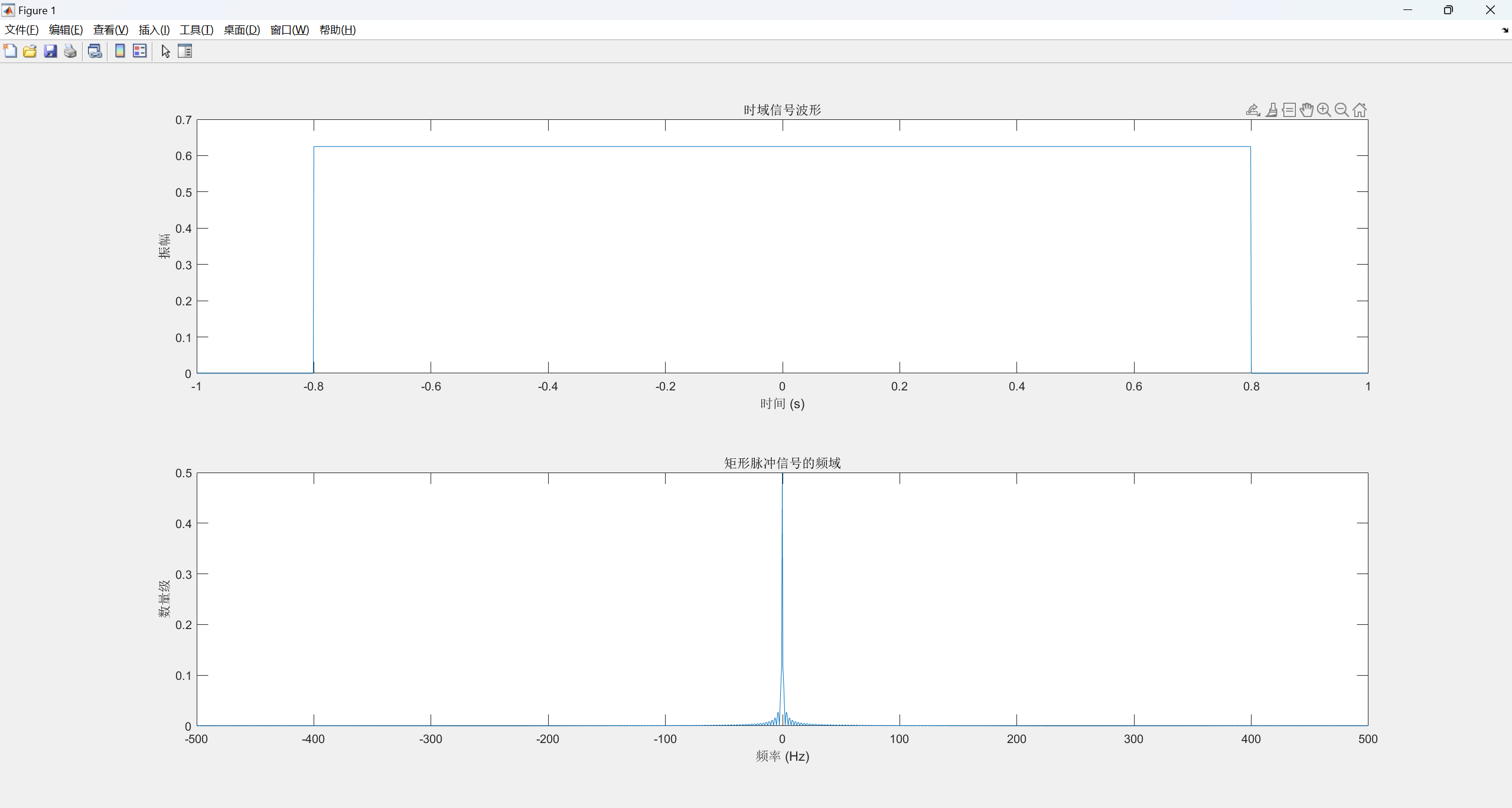Open the 工具(T) menu
The image size is (1512, 808).
click(x=196, y=30)
